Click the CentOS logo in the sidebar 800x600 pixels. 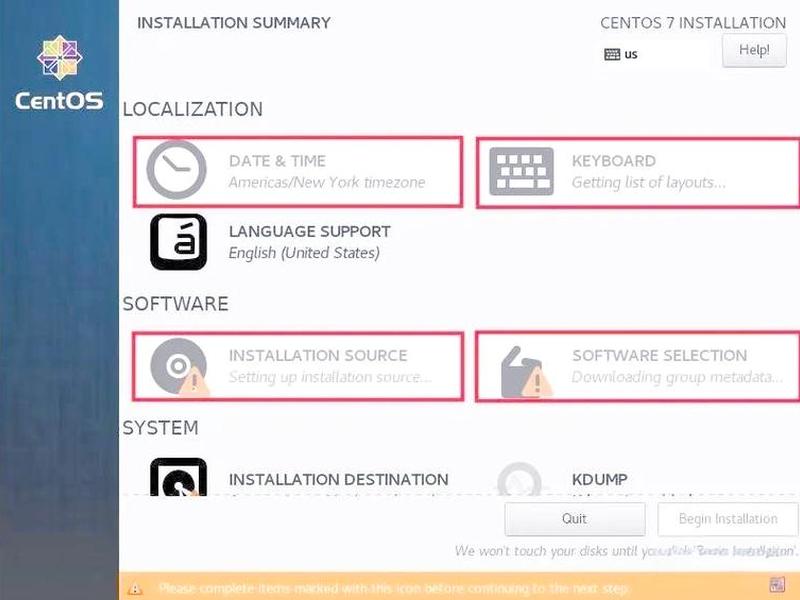59,72
